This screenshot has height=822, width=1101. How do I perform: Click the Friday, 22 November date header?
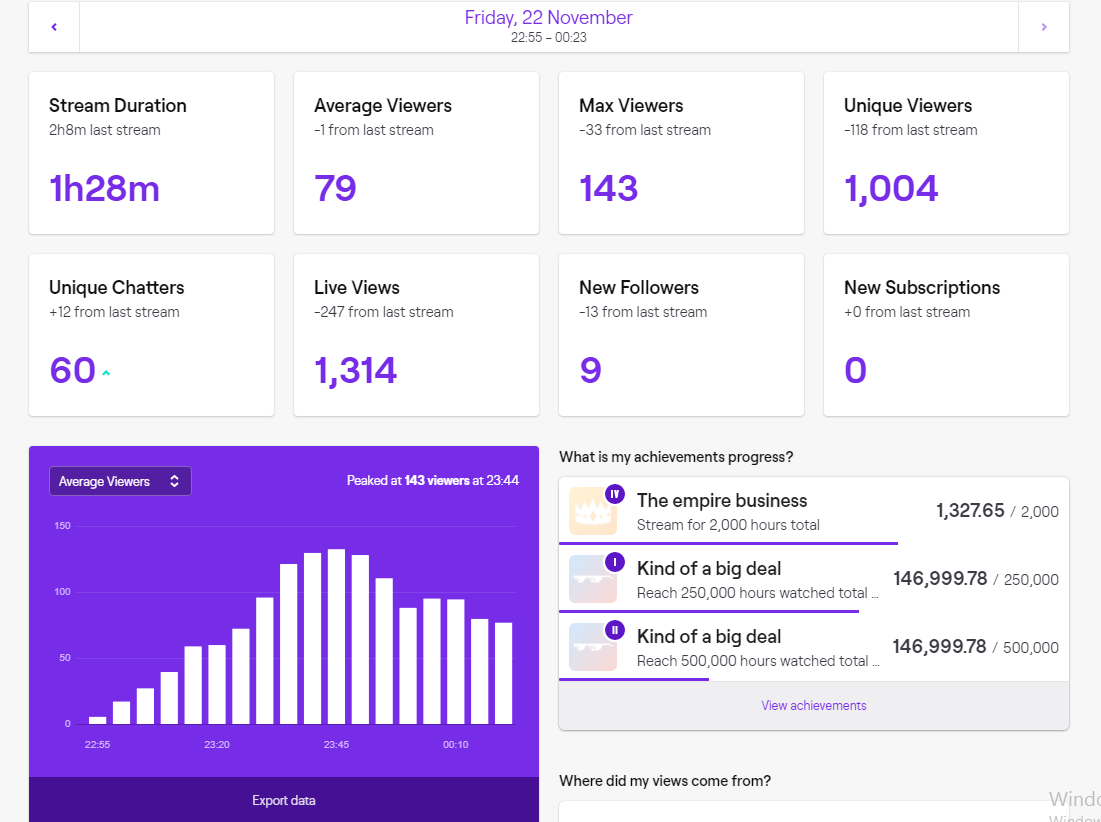pyautogui.click(x=548, y=18)
